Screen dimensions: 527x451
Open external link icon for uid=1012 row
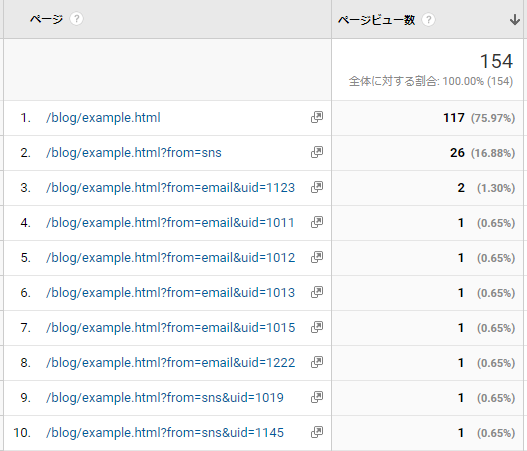tap(317, 257)
